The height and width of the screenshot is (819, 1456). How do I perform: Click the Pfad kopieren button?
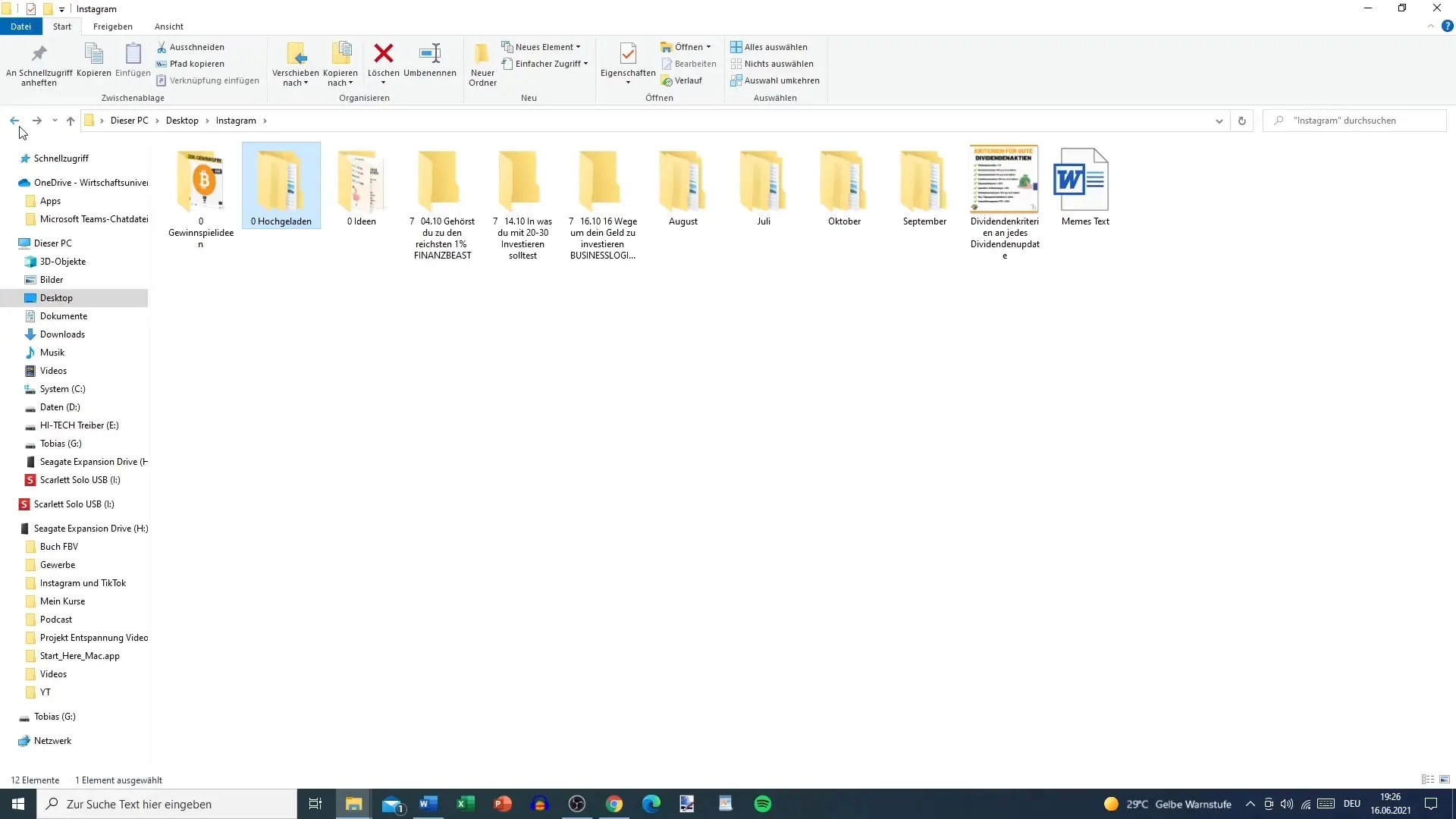pyautogui.click(x=190, y=63)
